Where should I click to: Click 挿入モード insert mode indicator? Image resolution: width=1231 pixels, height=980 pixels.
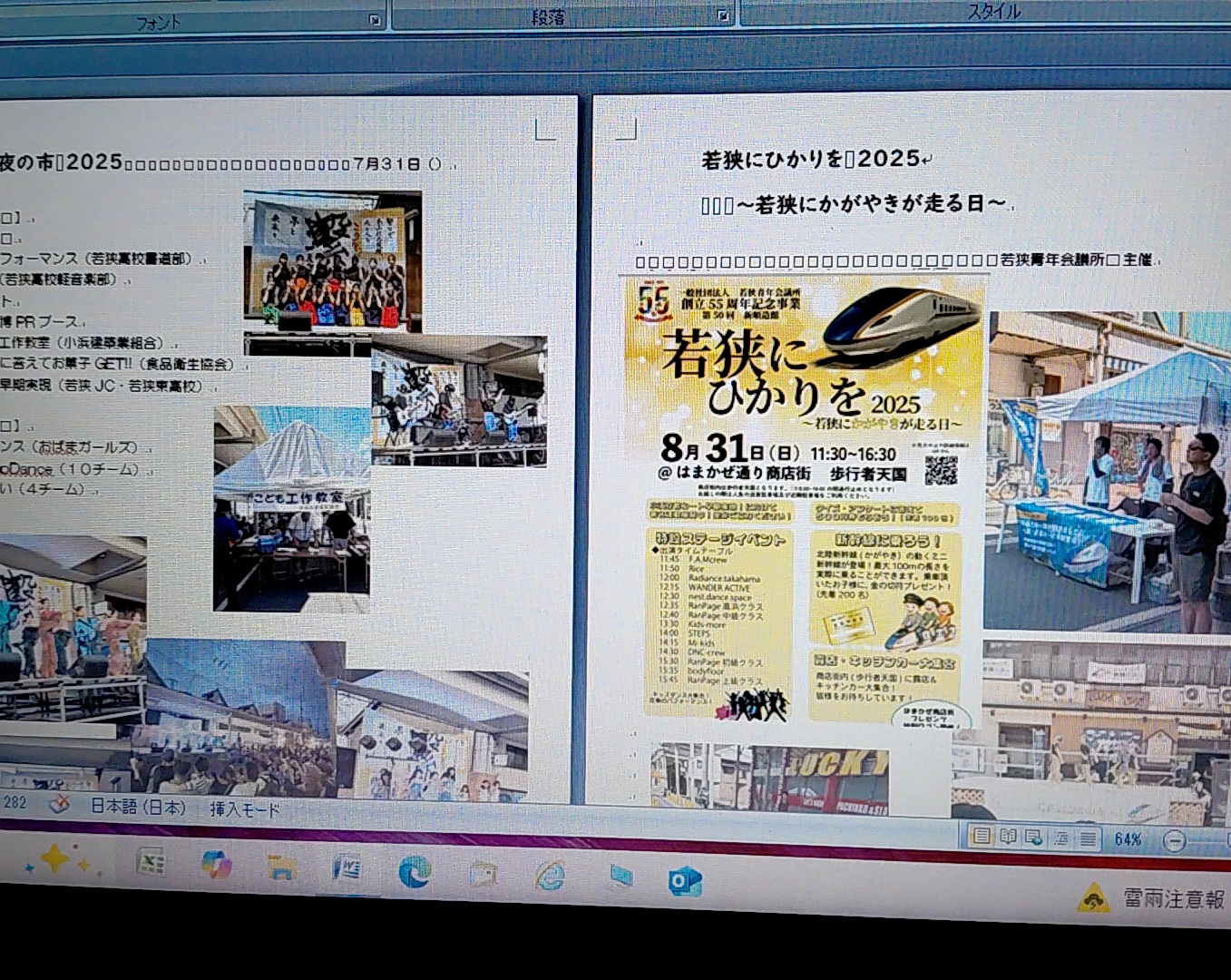tap(245, 809)
